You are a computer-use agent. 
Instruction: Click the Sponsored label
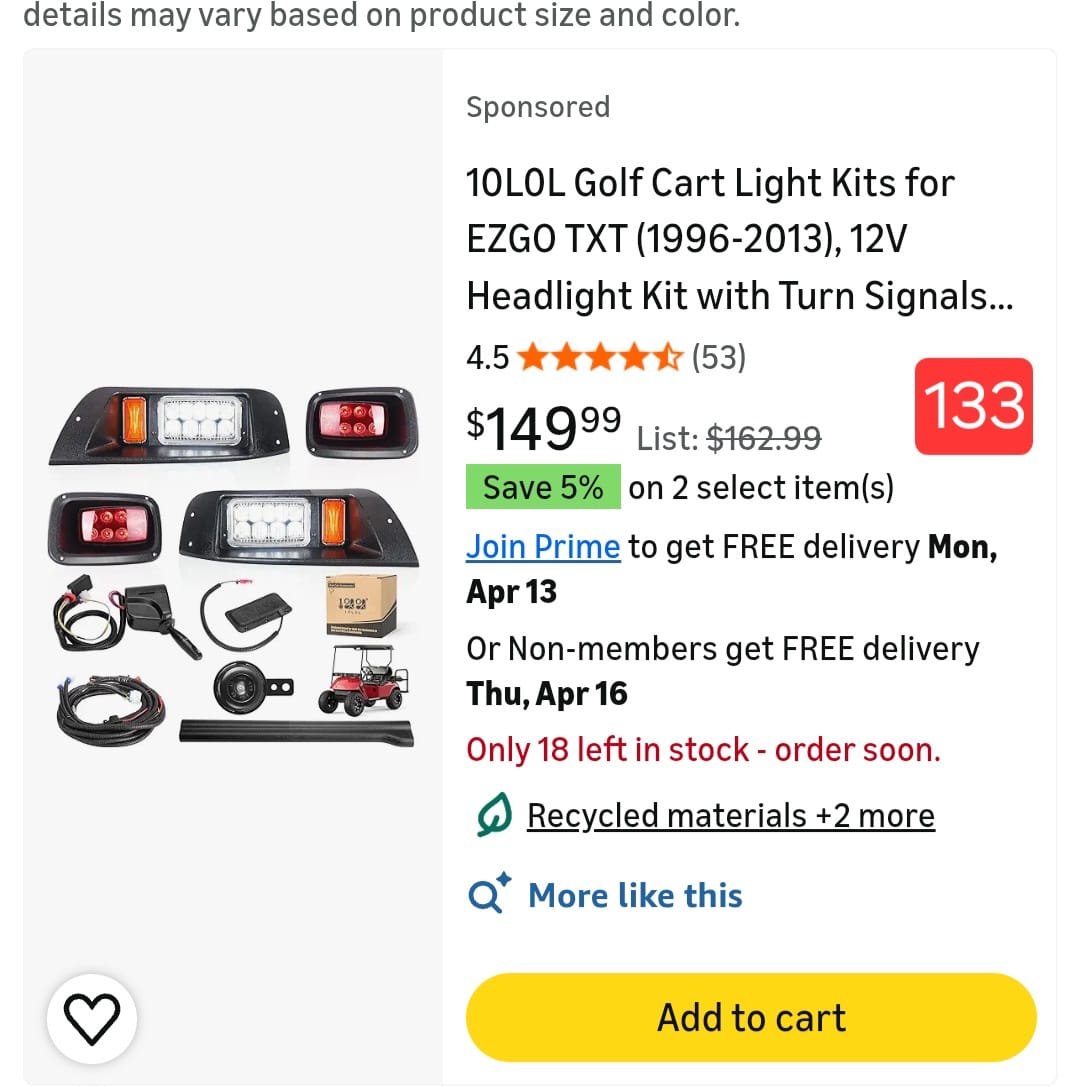[x=538, y=107]
